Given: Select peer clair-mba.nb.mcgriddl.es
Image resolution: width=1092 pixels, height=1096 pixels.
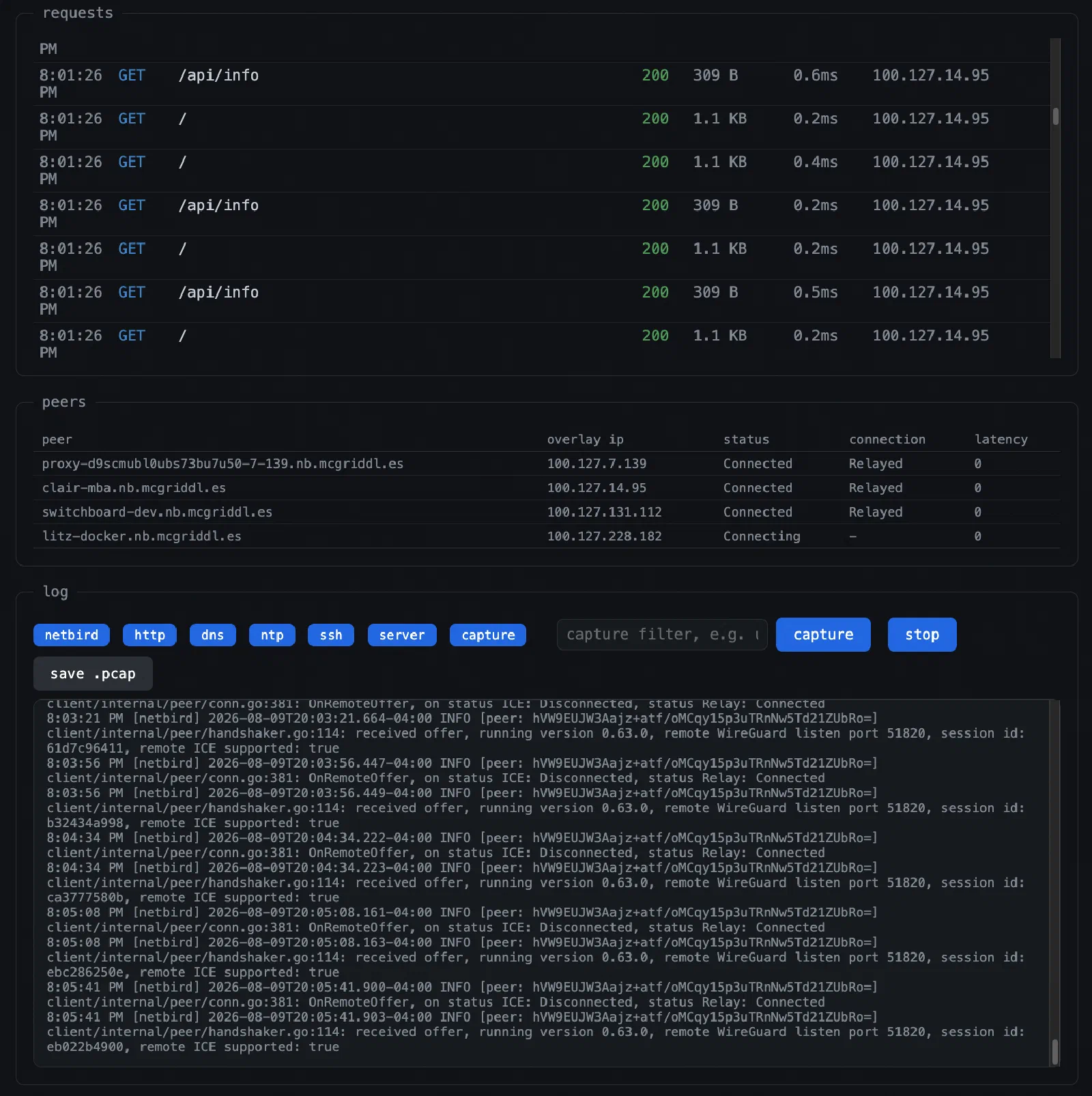Looking at the screenshot, I should [x=134, y=488].
